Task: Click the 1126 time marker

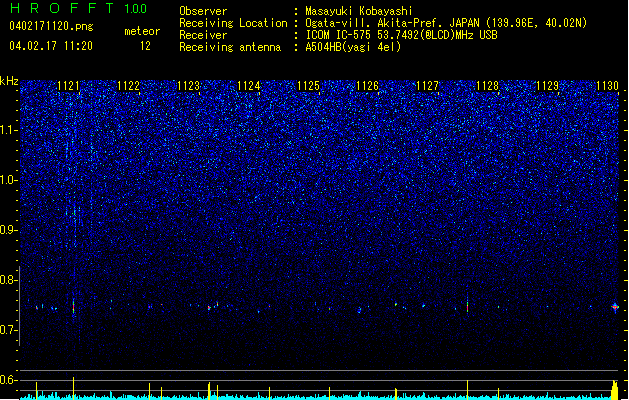Action: point(367,85)
